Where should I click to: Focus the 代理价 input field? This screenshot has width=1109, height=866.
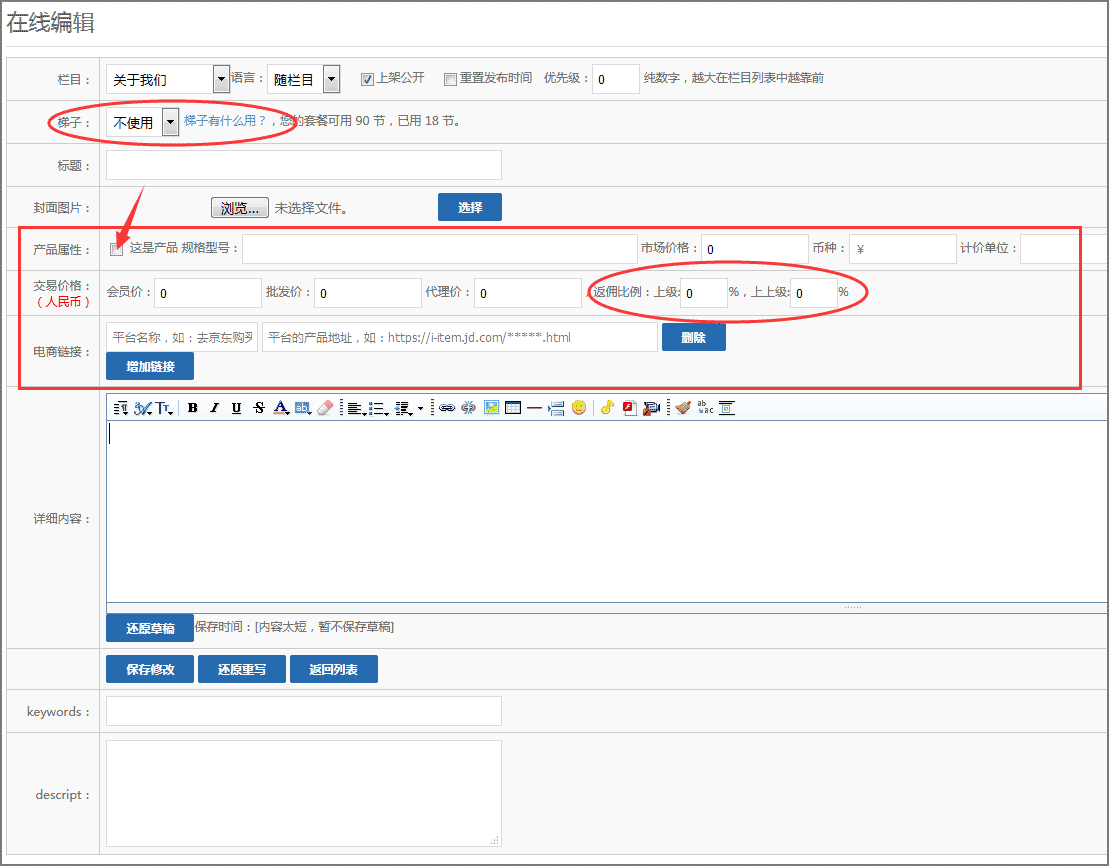click(528, 293)
